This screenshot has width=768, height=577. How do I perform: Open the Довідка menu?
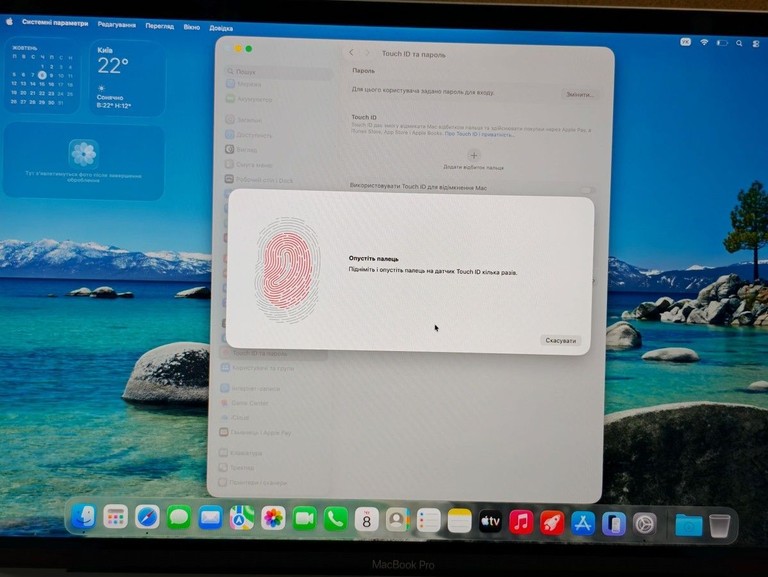point(221,28)
